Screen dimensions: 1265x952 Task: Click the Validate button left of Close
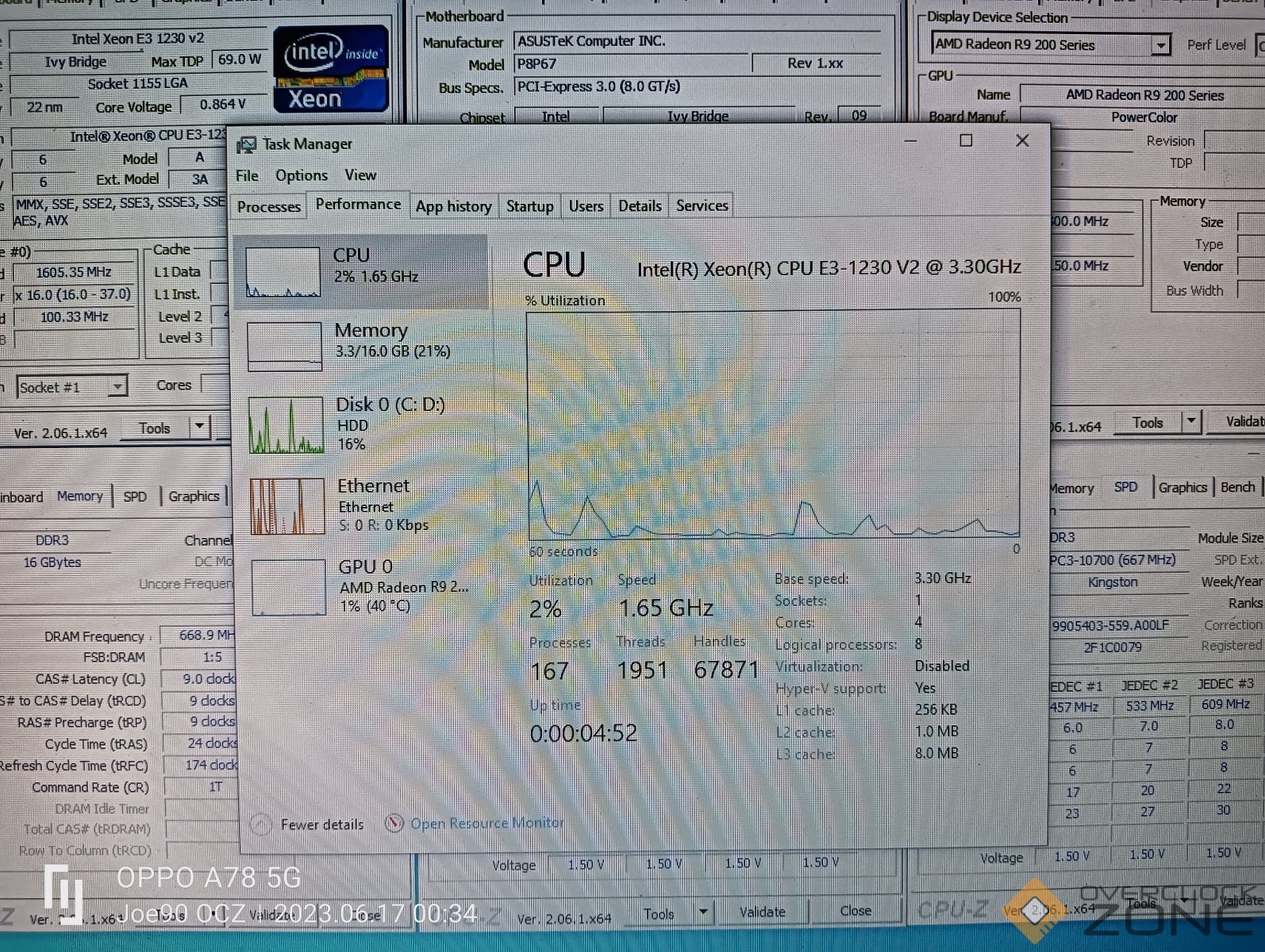762,912
